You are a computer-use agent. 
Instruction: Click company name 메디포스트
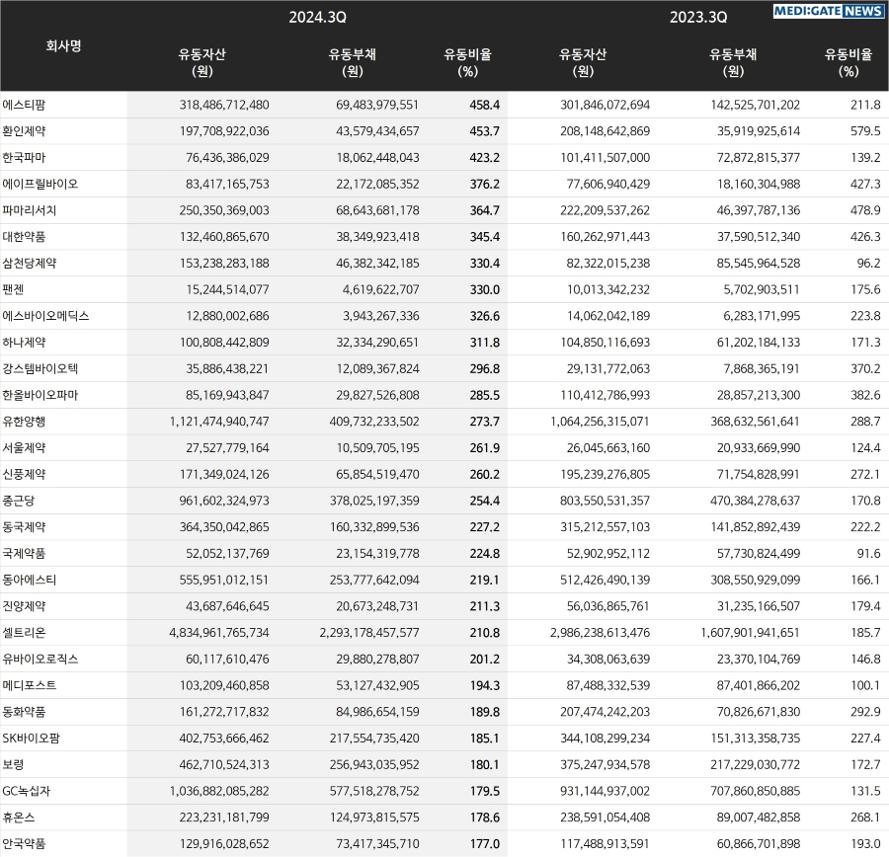click(x=29, y=685)
